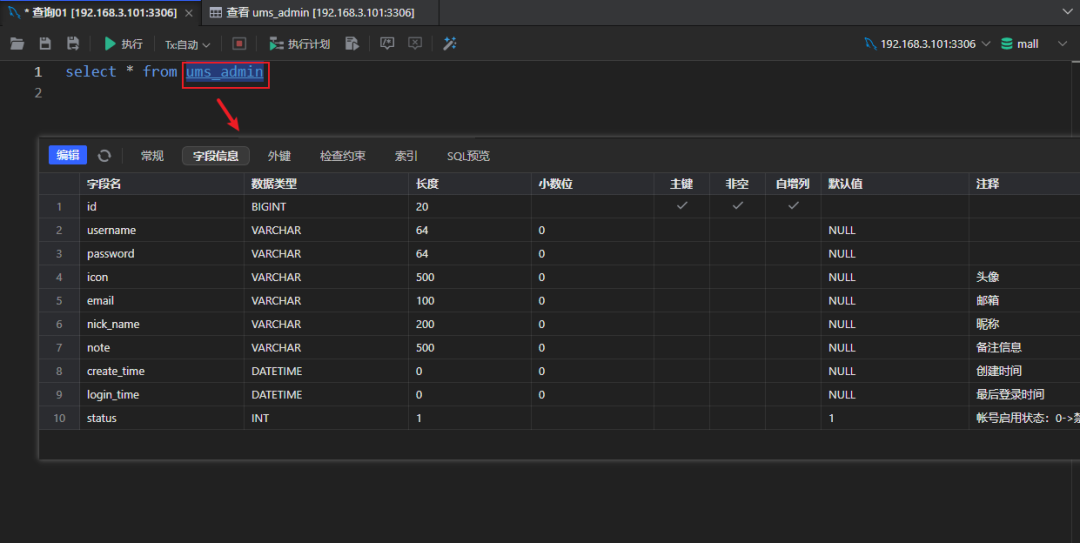Expand the mall database dropdown
This screenshot has width=1080, height=543.
coord(1029,44)
